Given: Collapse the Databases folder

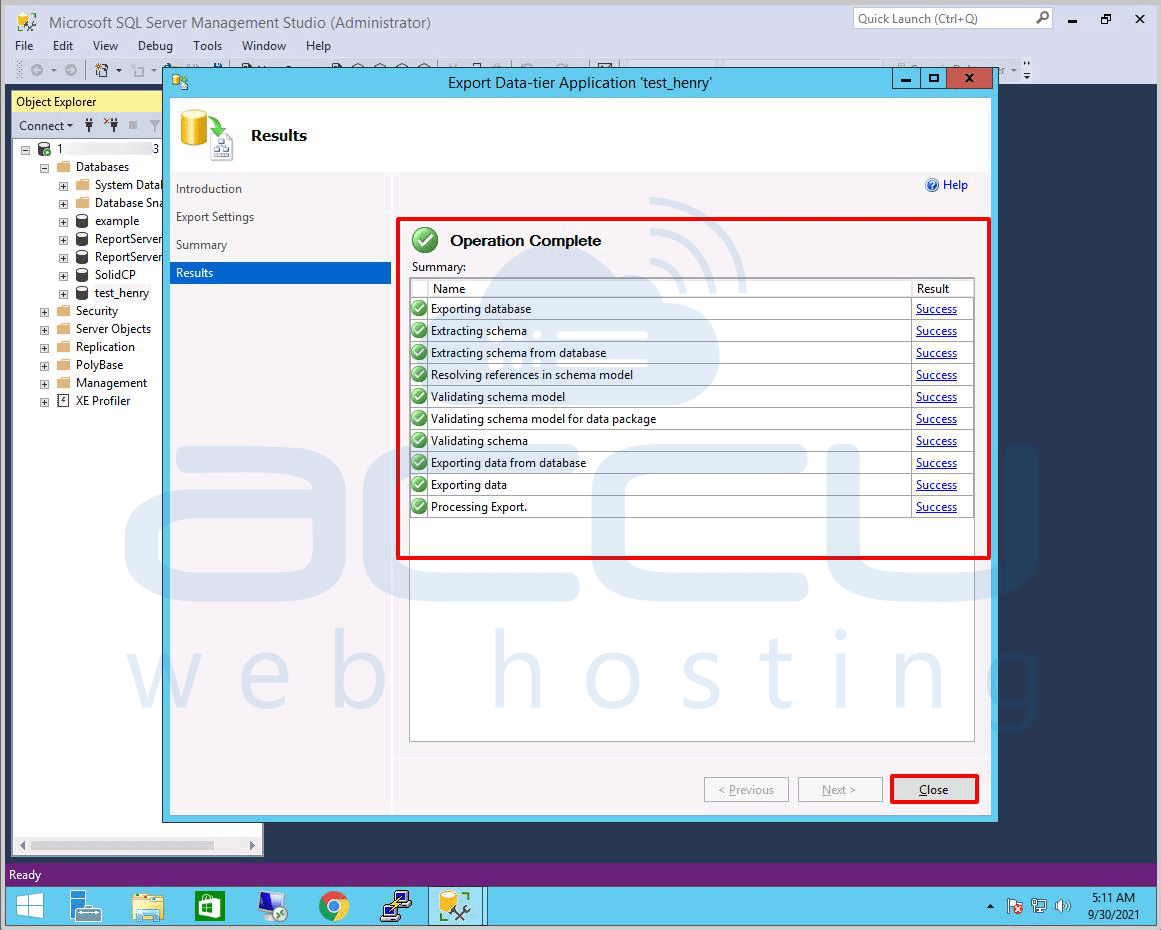Looking at the screenshot, I should [44, 167].
